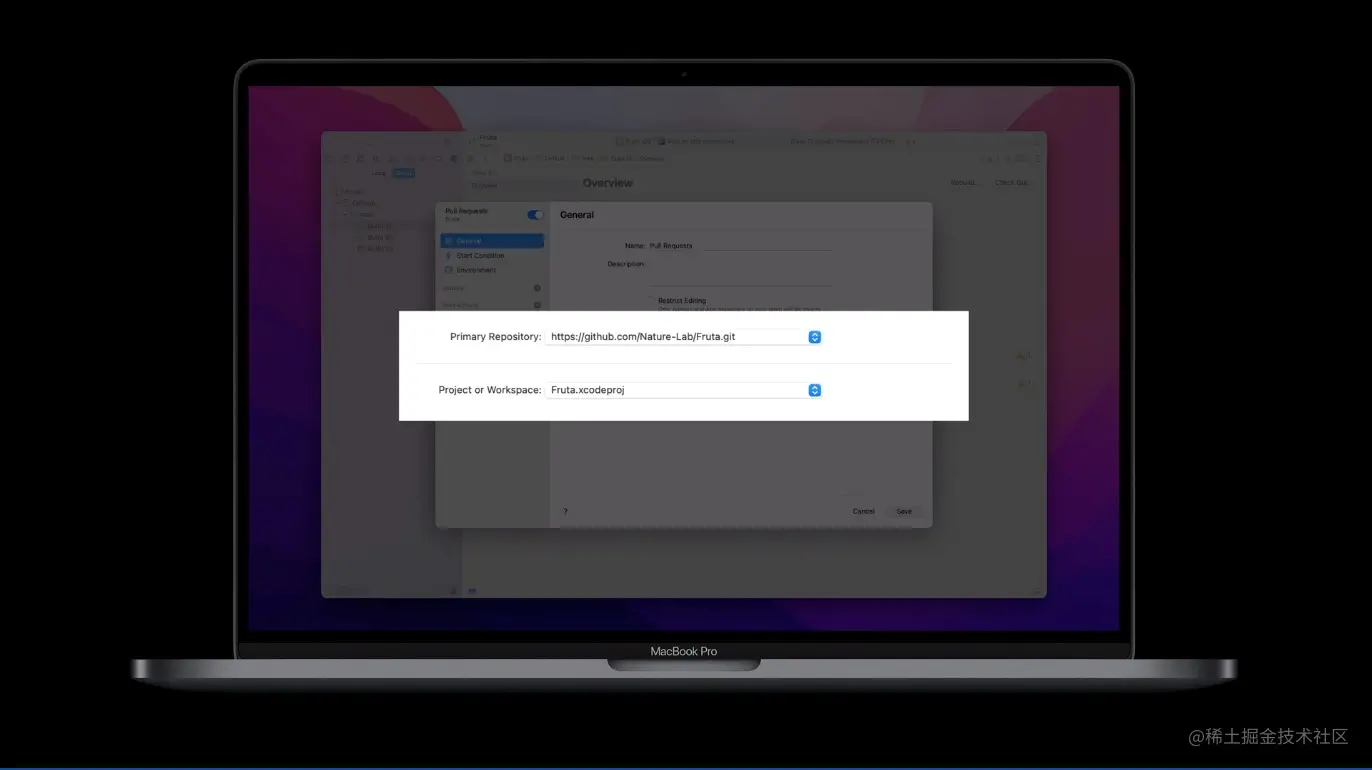Click the Rebuild button in the Xcode window
The image size is (1372, 770).
(964, 183)
